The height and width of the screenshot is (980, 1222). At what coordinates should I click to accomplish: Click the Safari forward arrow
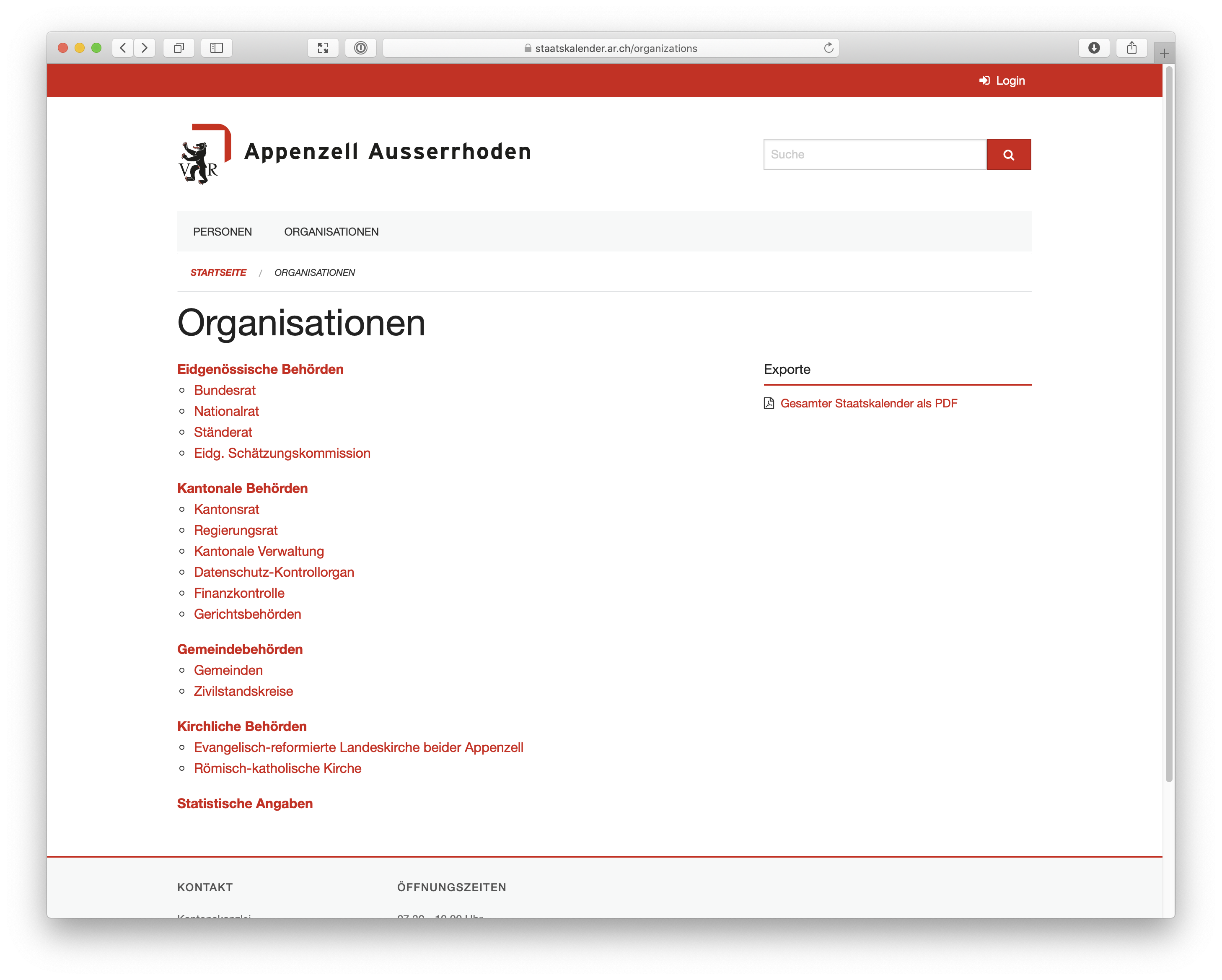pos(145,48)
